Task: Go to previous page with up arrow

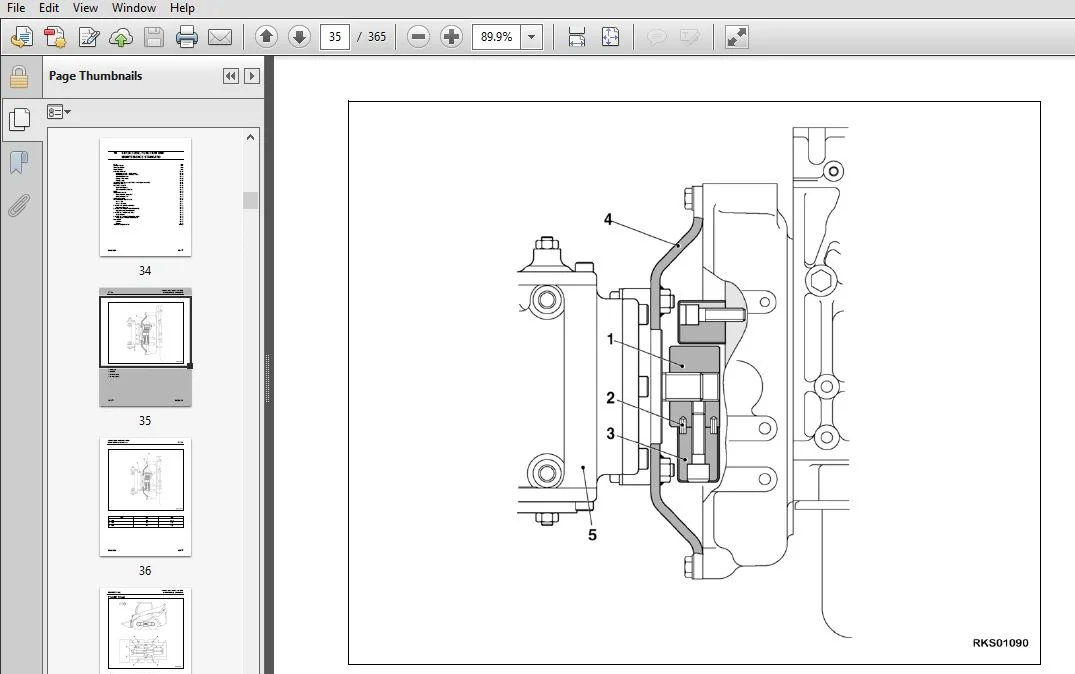Action: [x=266, y=36]
